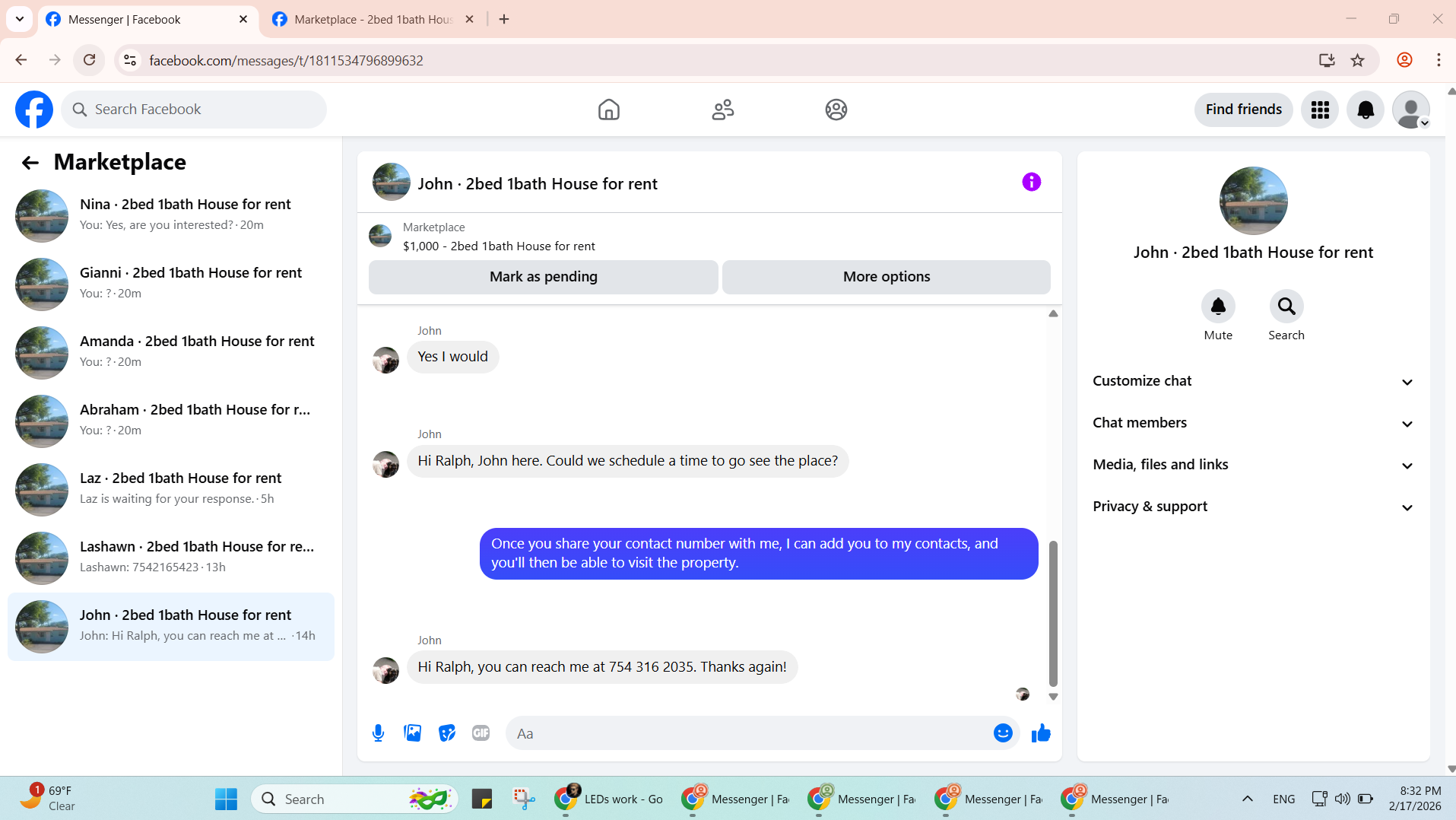Image resolution: width=1456 pixels, height=820 pixels.
Task: Open a new browser tab
Action: [x=504, y=19]
